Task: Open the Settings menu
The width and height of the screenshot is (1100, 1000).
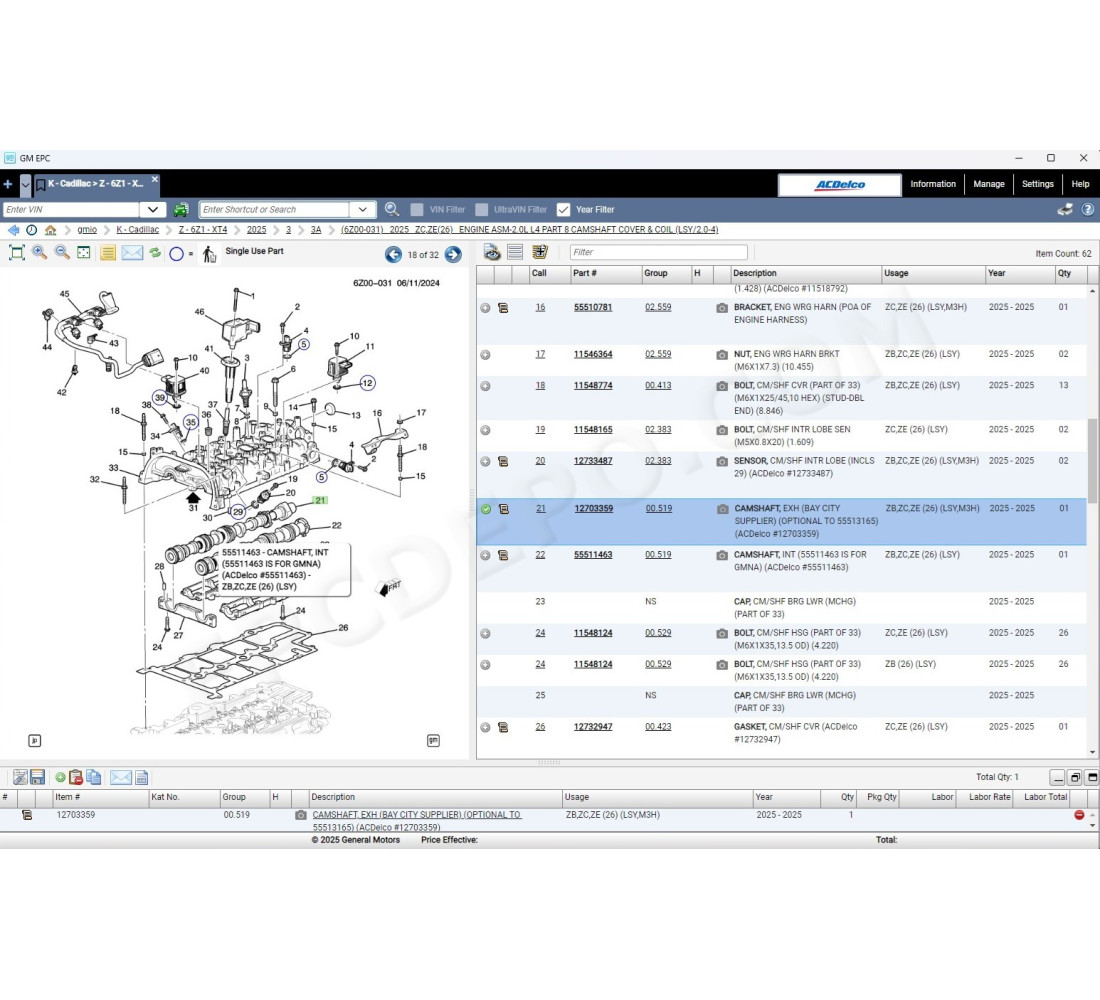Action: pos(1038,184)
